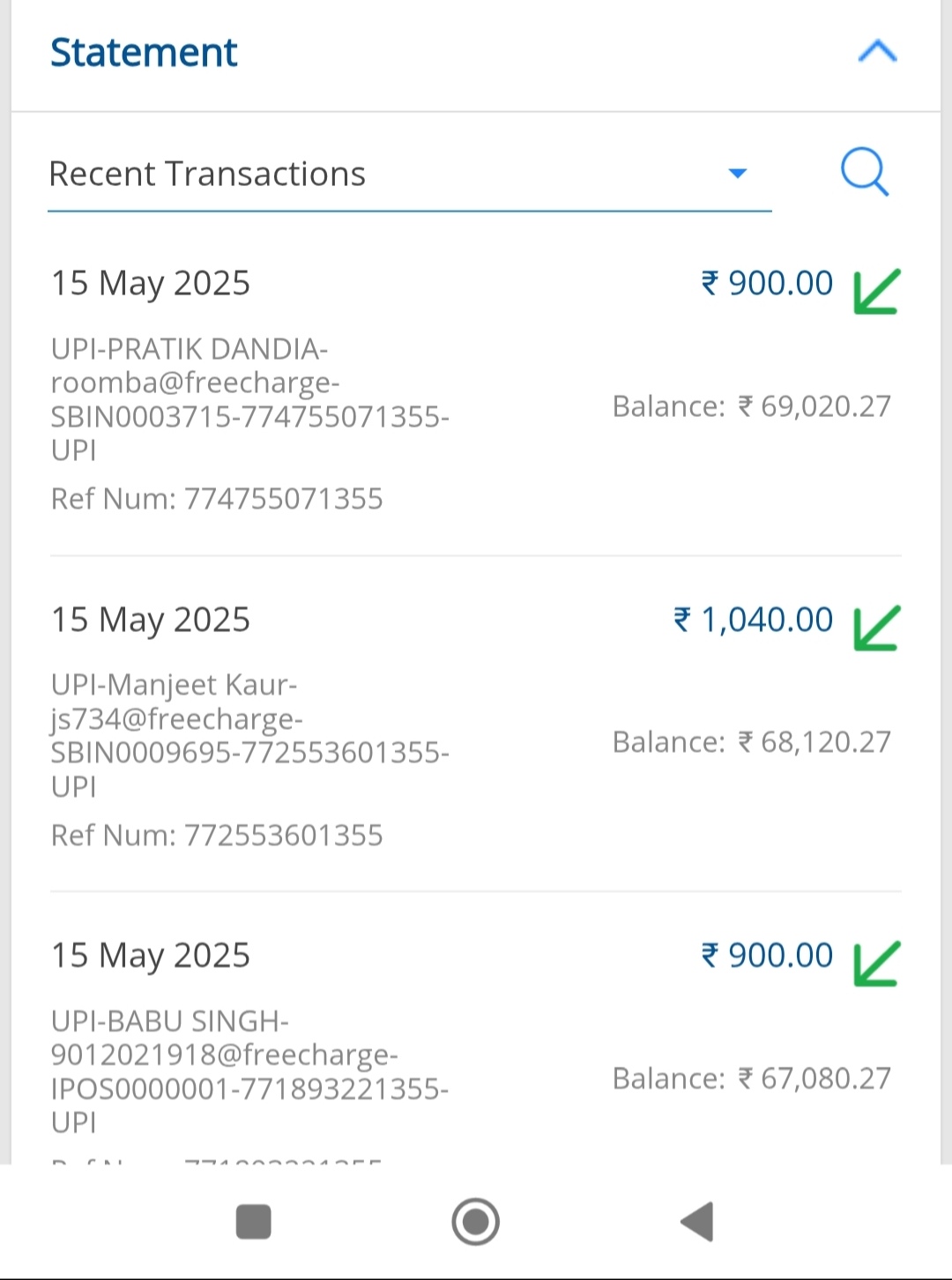Tap Balance ₹ 69,020.27 text
952x1280 pixels.
(x=751, y=406)
